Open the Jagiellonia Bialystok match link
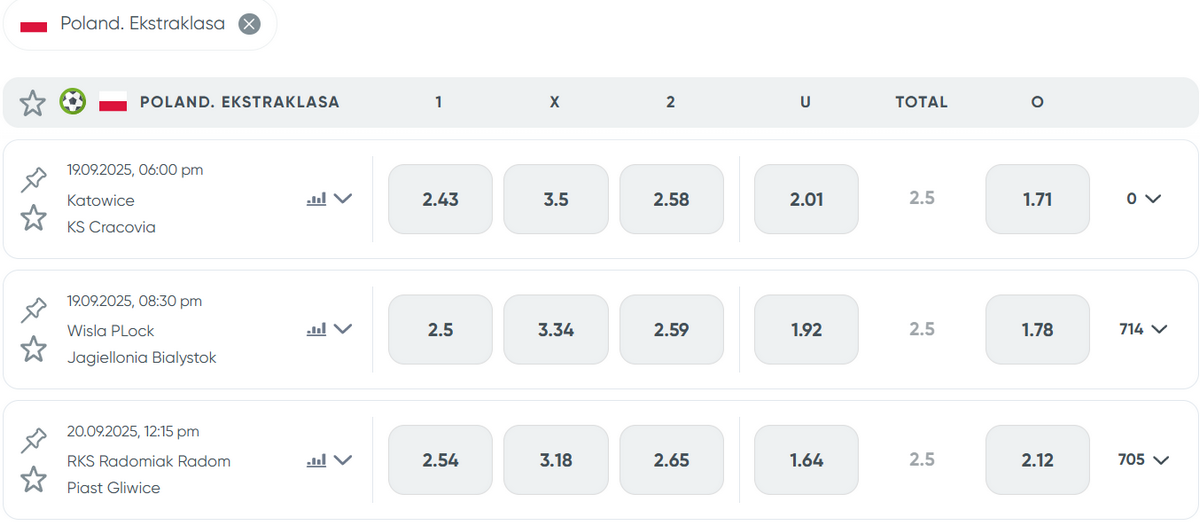1200x526 pixels. 141,357
